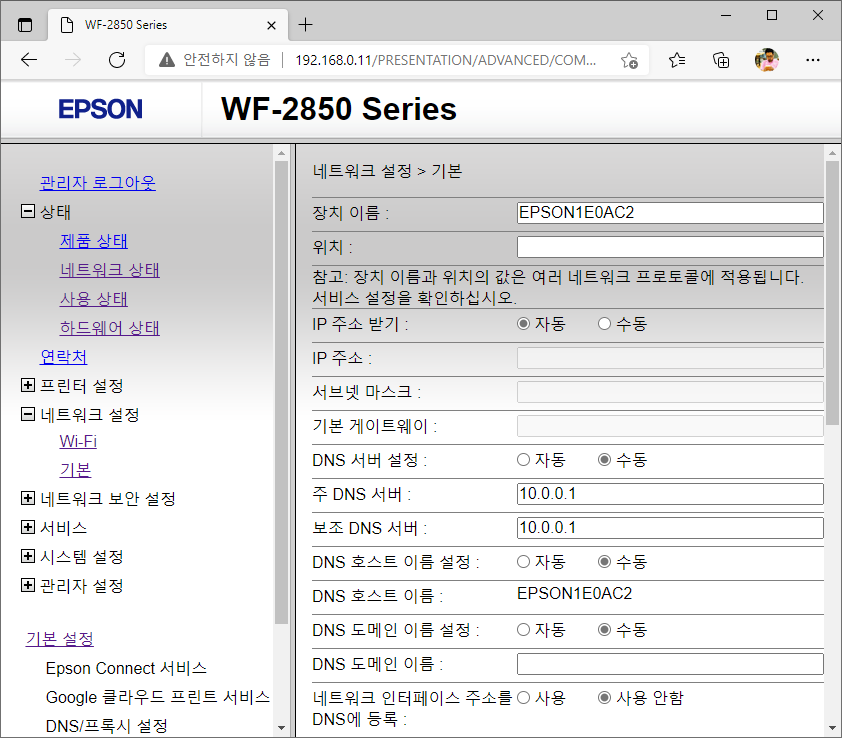Click the EPSON logo
Screen dimensions: 842x738
click(x=100, y=109)
